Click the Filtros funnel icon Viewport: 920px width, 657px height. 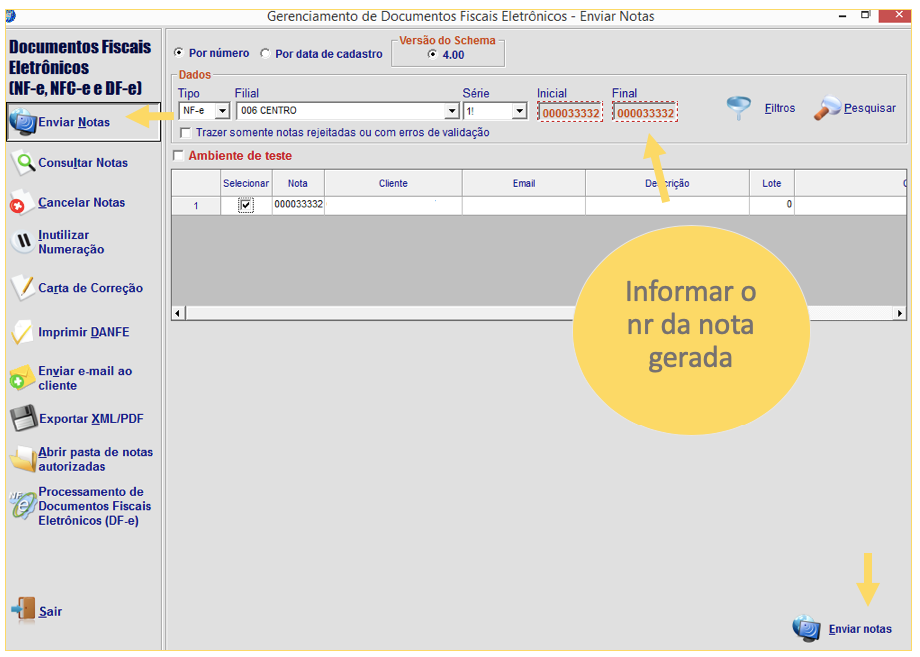tap(739, 109)
